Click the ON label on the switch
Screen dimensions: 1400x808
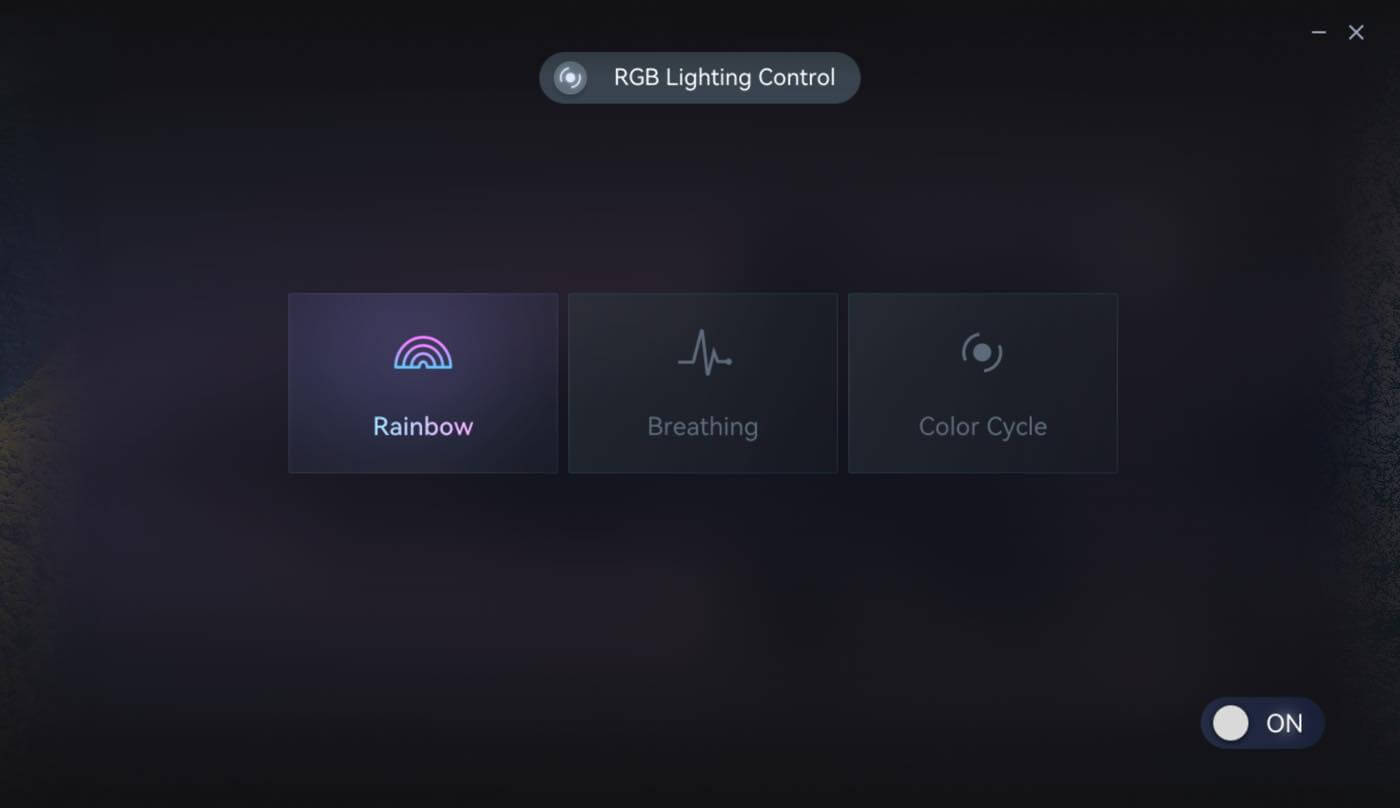click(x=1284, y=723)
